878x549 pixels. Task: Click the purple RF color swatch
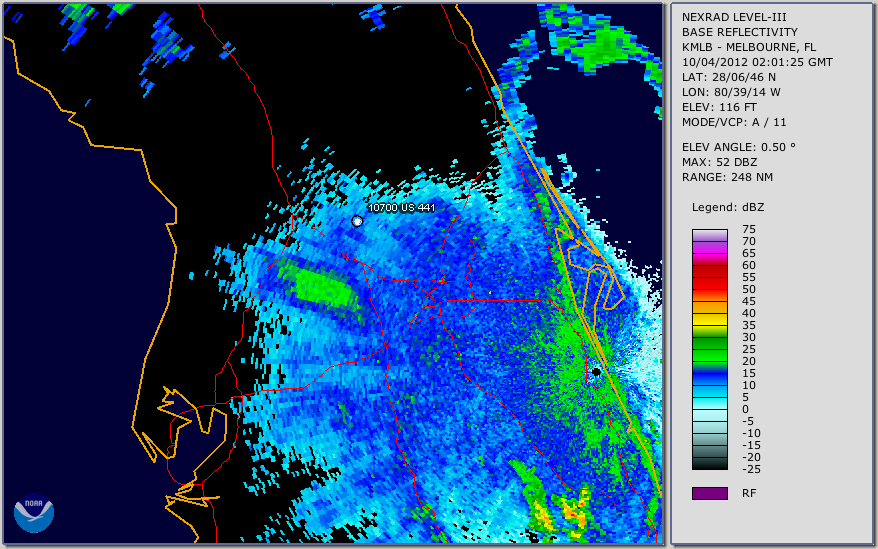coord(709,493)
